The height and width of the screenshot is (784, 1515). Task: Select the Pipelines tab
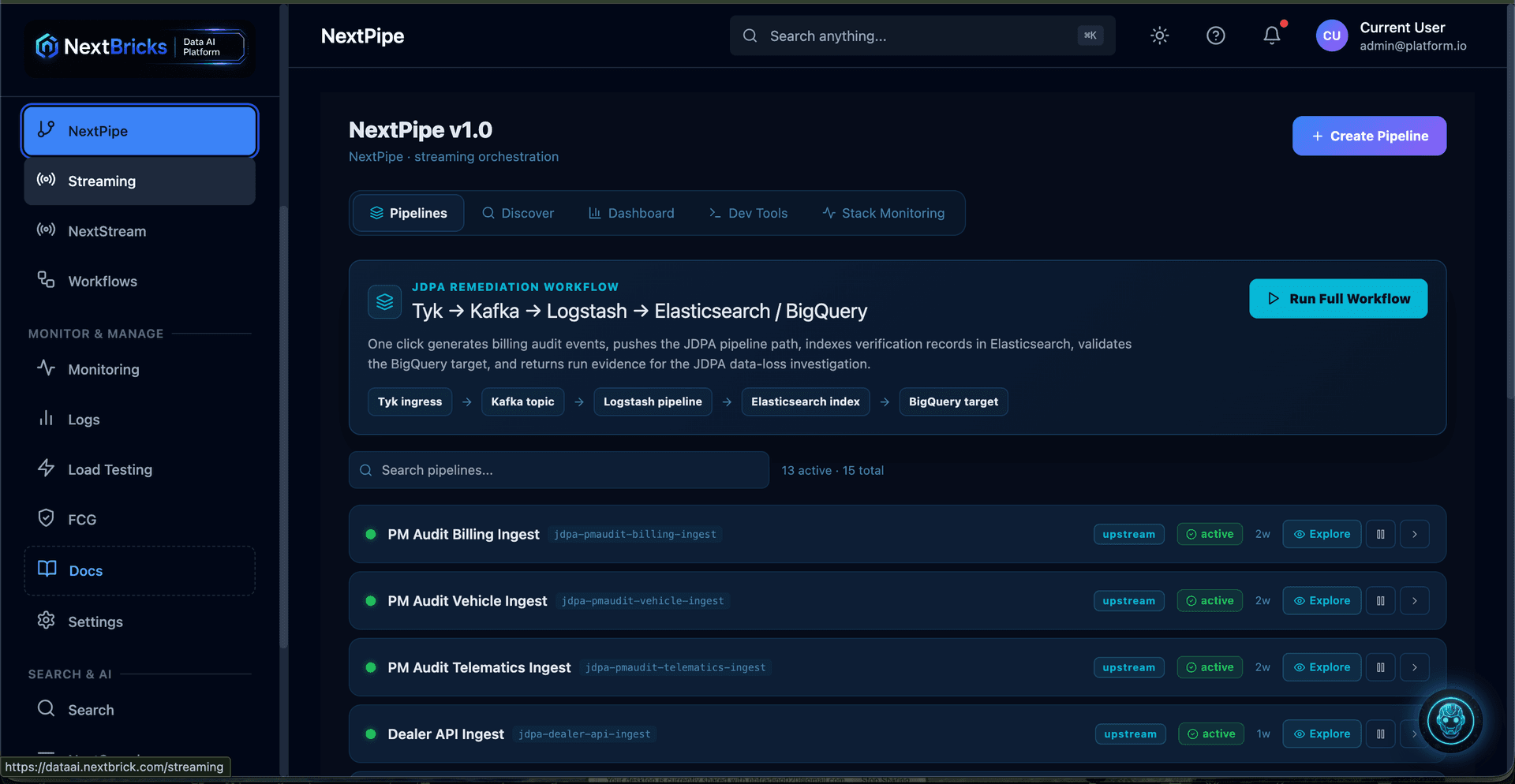coord(408,213)
